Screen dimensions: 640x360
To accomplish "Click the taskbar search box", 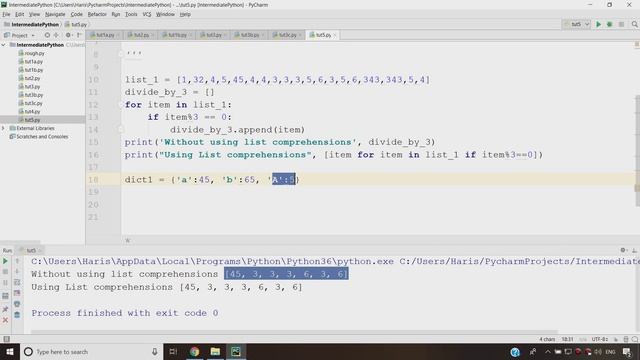I will point(91,352).
